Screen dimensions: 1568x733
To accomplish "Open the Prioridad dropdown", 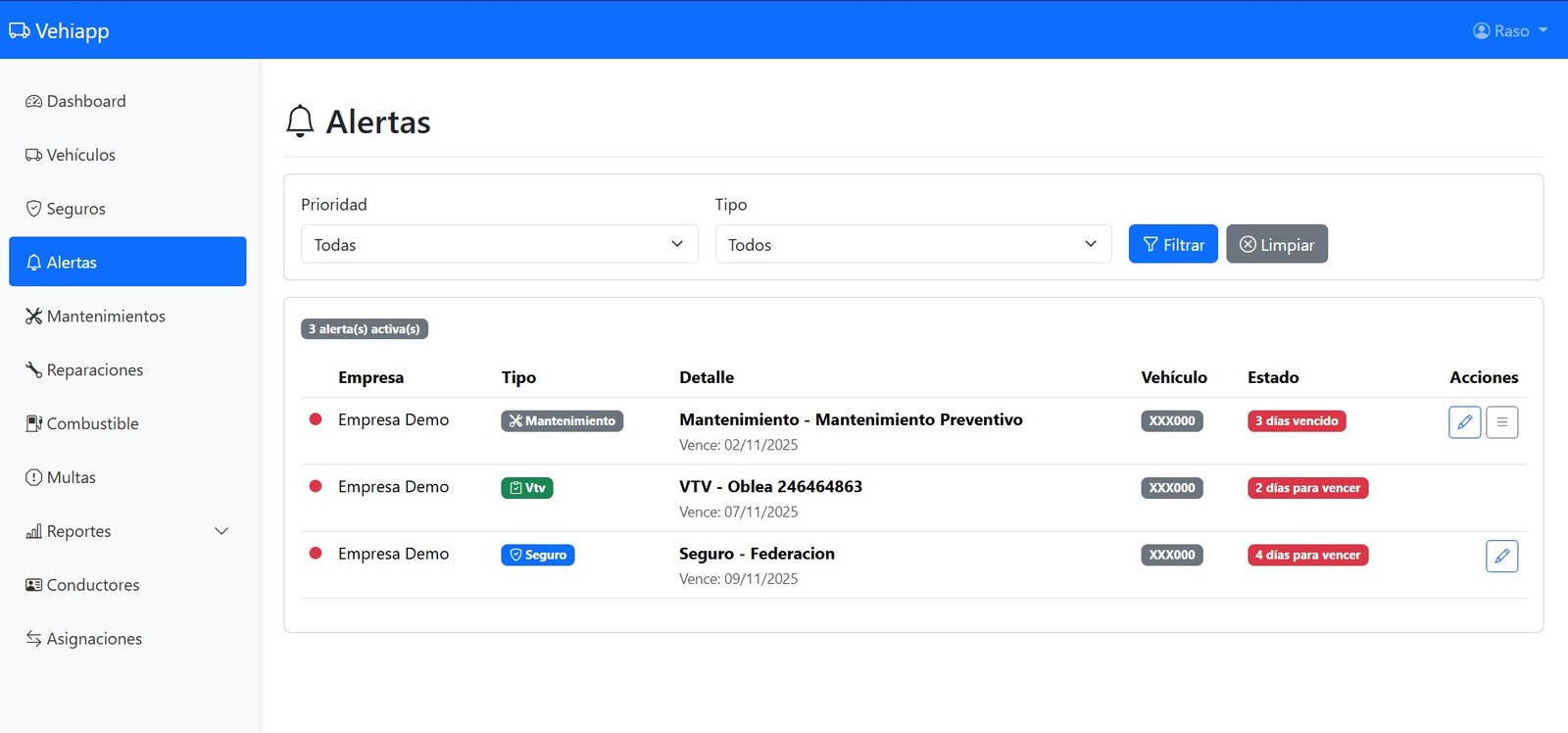I will [499, 244].
